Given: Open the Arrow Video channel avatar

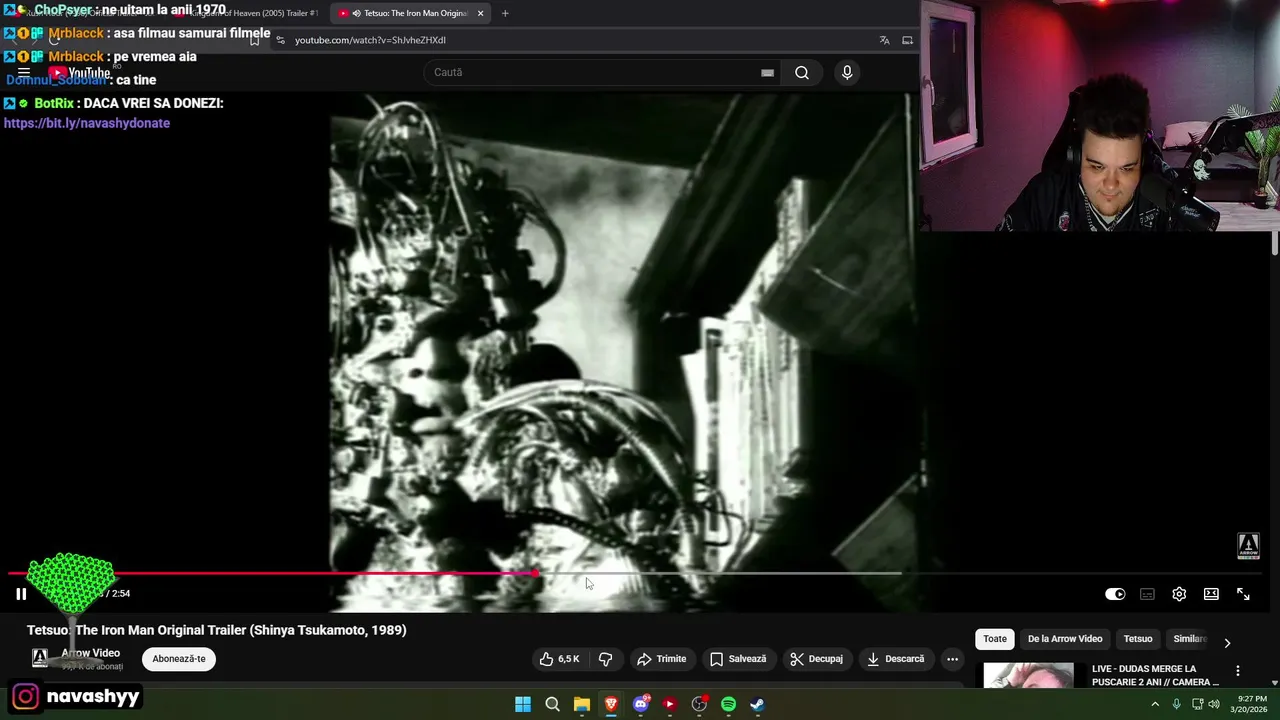Looking at the screenshot, I should pos(40,657).
